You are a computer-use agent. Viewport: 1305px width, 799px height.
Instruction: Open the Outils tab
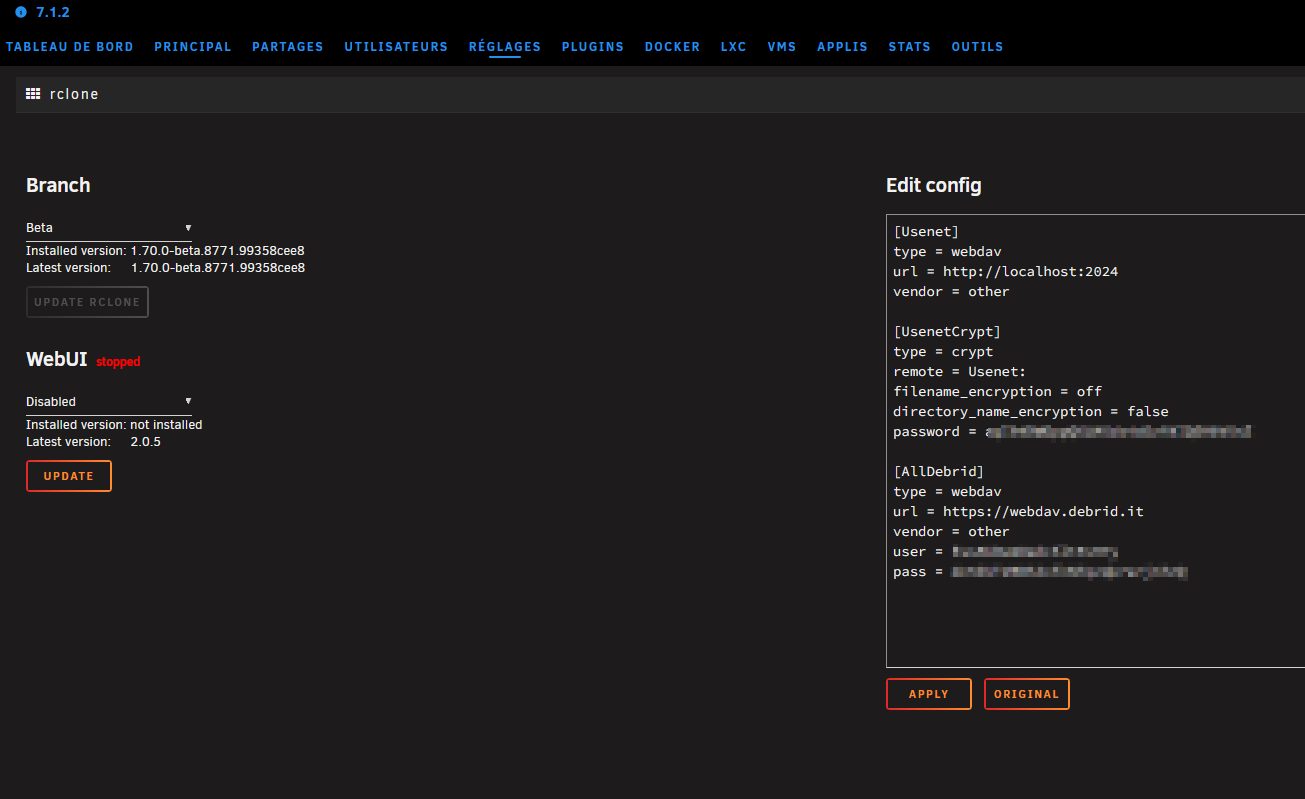coord(977,47)
